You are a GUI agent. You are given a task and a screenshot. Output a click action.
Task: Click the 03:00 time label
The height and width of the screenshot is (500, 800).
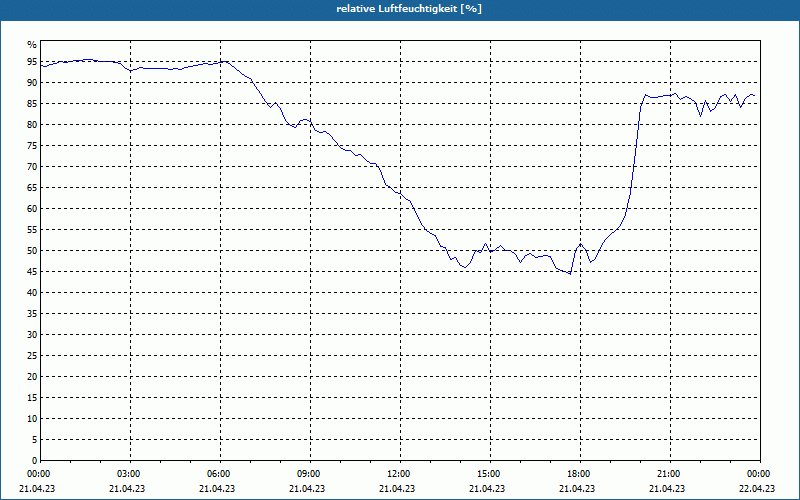[130, 474]
